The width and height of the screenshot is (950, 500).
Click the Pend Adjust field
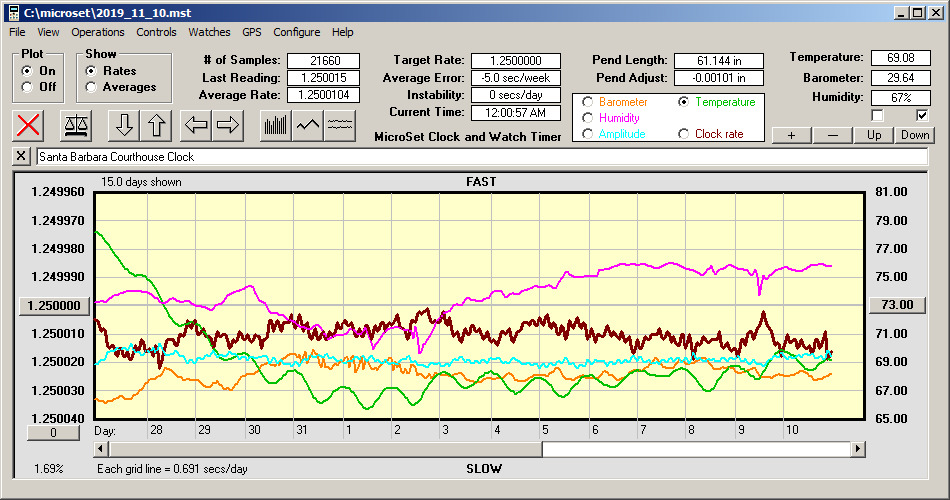(x=719, y=78)
